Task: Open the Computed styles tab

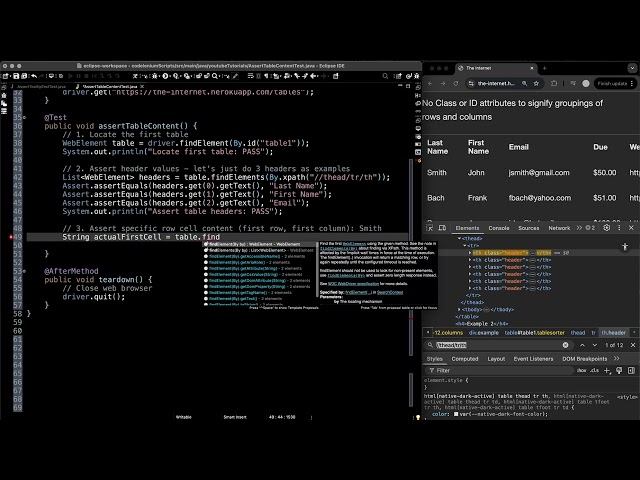Action: [x=465, y=358]
